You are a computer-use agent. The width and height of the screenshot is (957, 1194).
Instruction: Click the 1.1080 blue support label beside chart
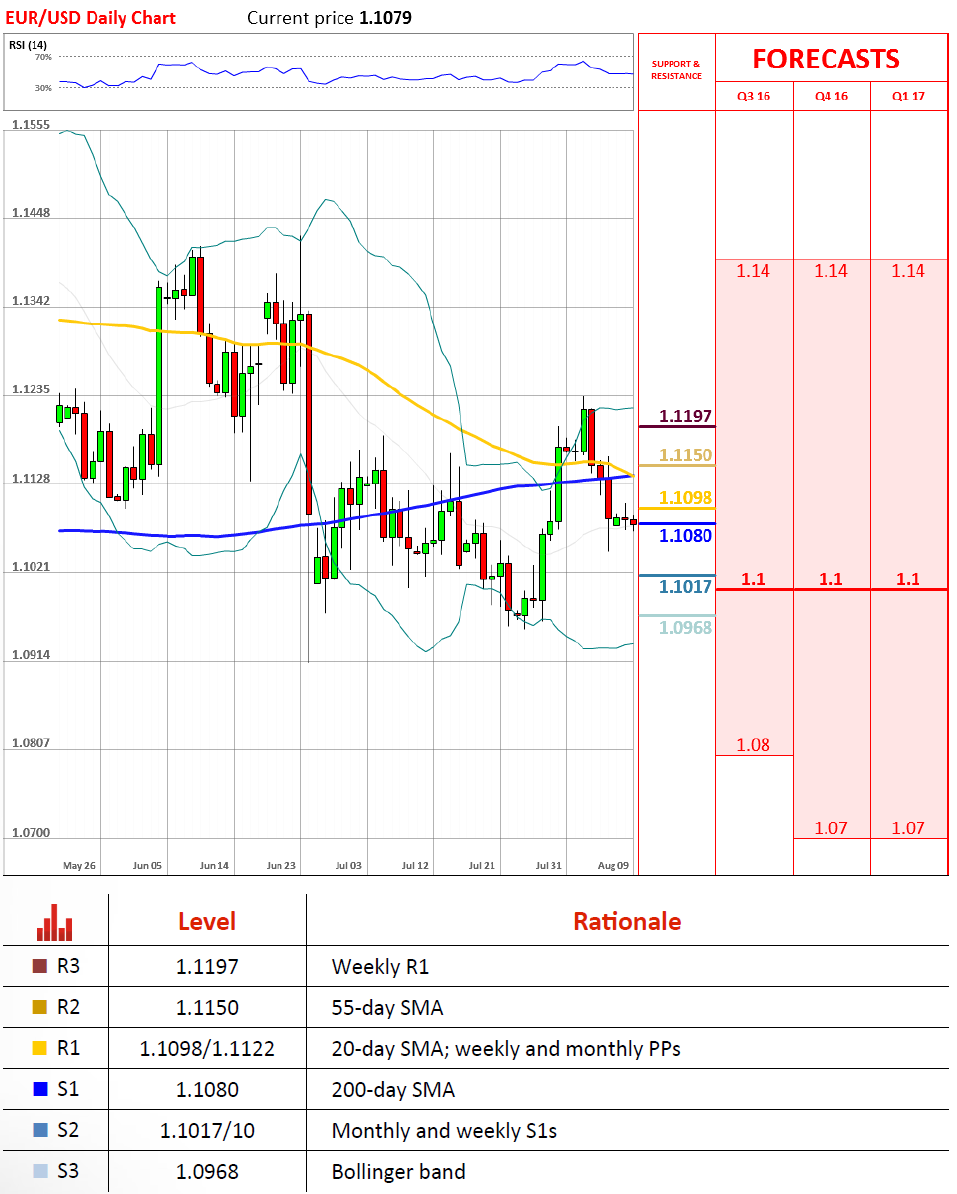685,536
